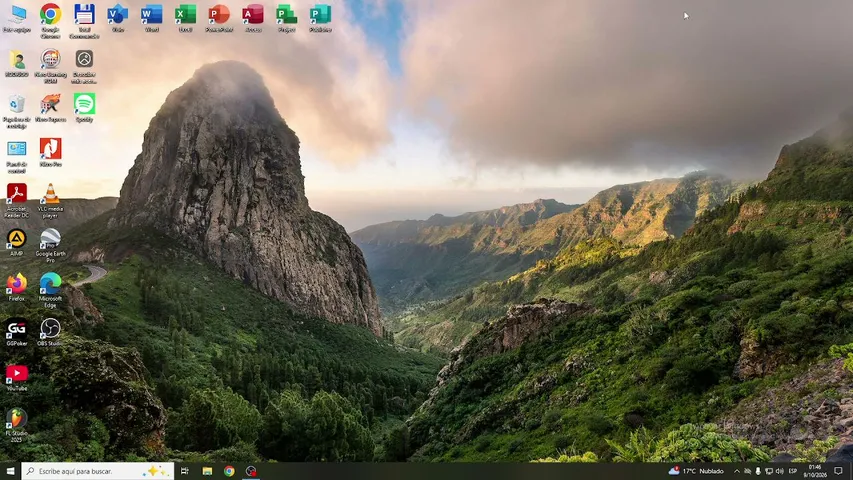This screenshot has width=853, height=480.
Task: Switch the ESP input language indicator
Action: point(793,471)
